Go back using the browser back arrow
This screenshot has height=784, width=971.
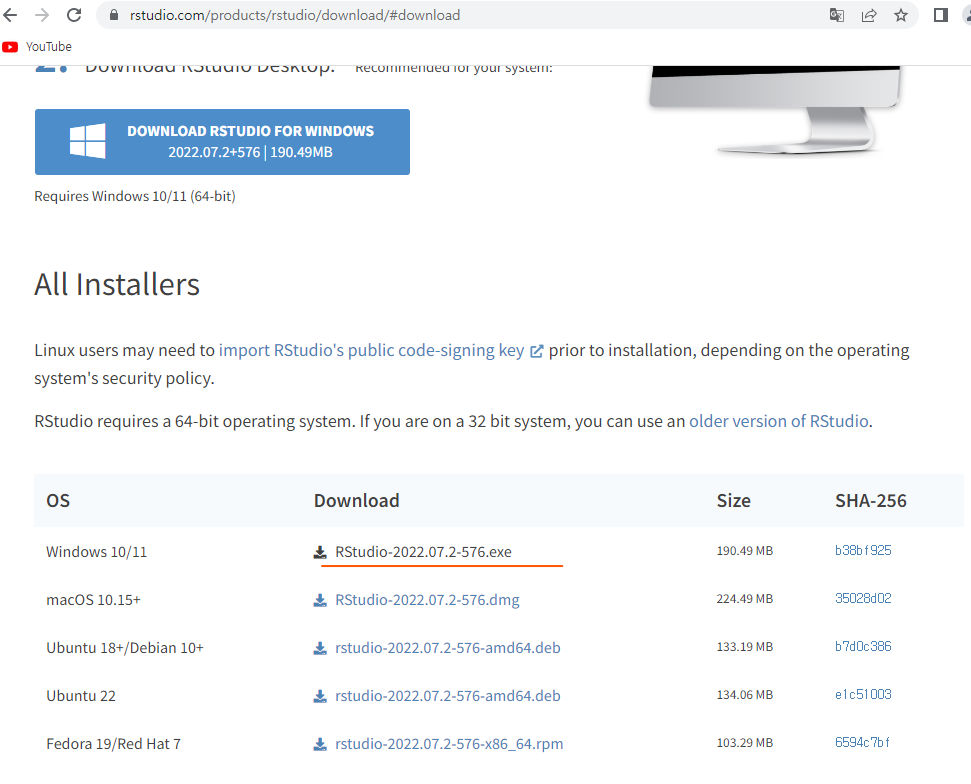[x=10, y=15]
